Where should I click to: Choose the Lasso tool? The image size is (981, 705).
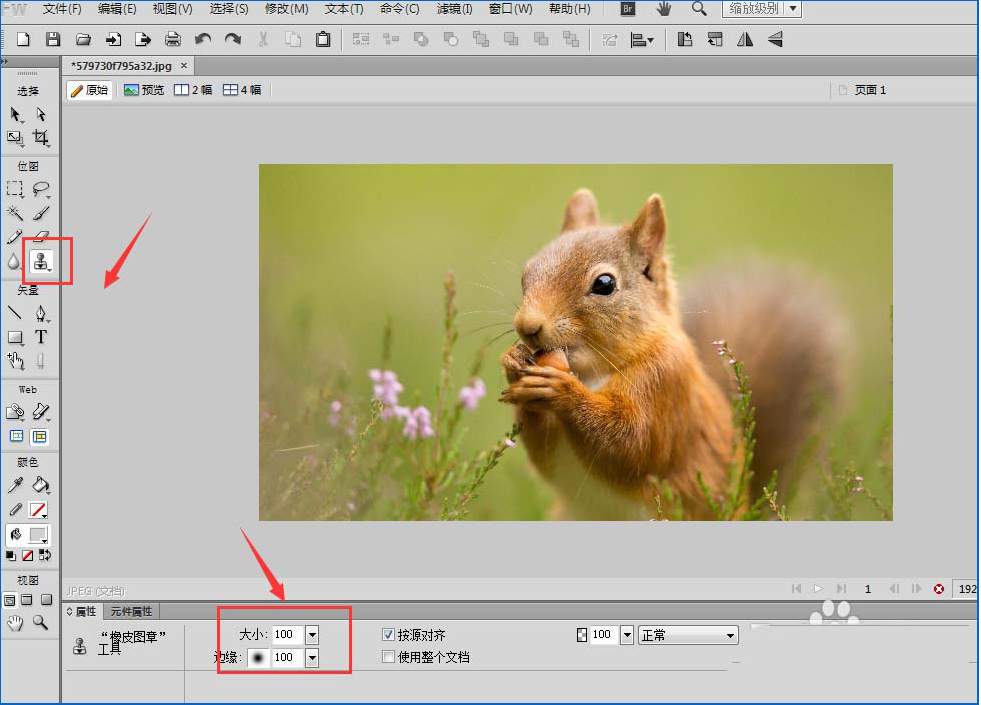tap(41, 188)
